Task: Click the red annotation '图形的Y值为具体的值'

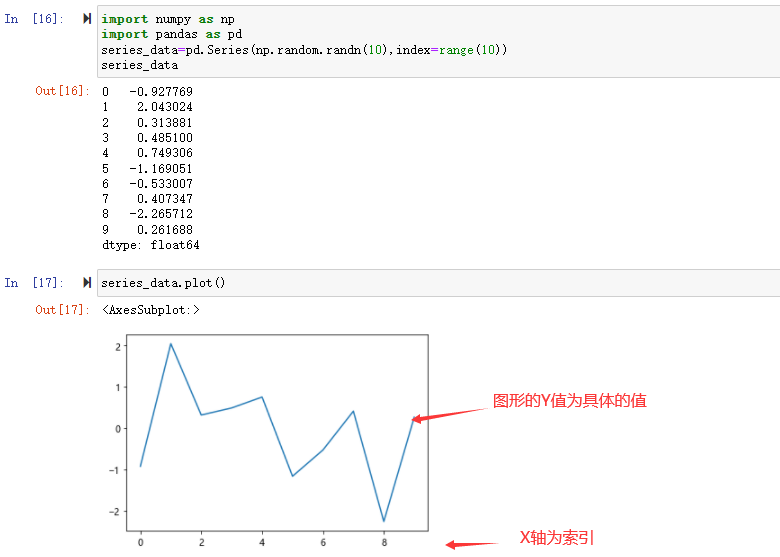Action: tap(570, 401)
